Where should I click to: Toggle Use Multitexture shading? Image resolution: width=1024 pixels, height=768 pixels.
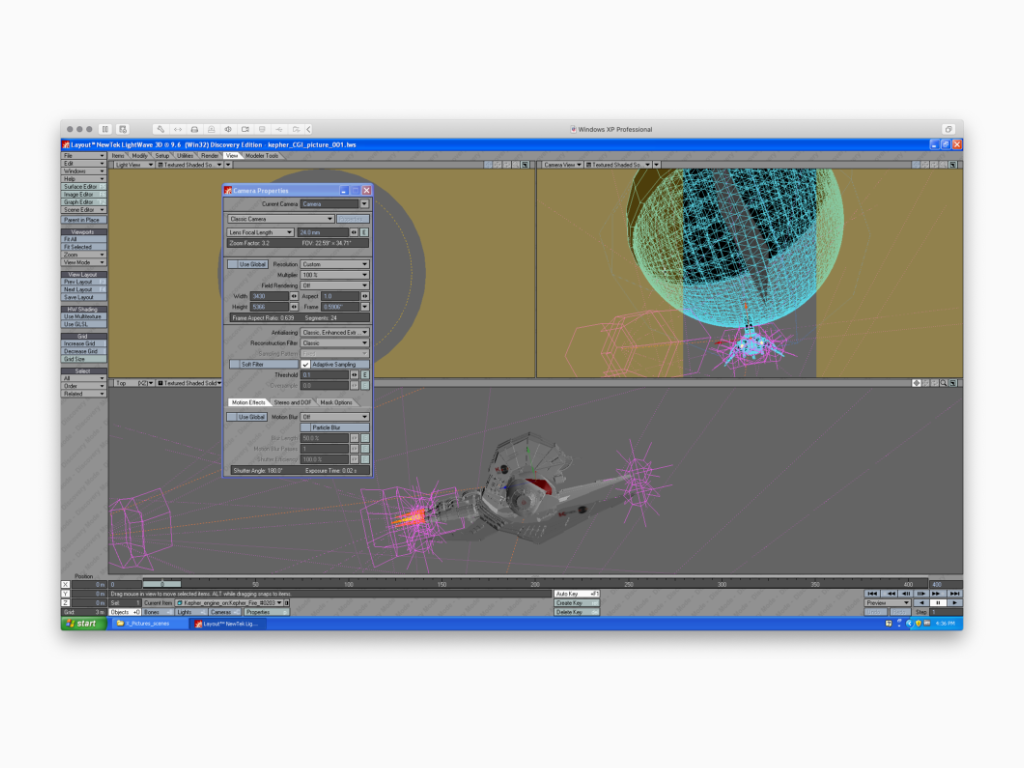pos(84,317)
